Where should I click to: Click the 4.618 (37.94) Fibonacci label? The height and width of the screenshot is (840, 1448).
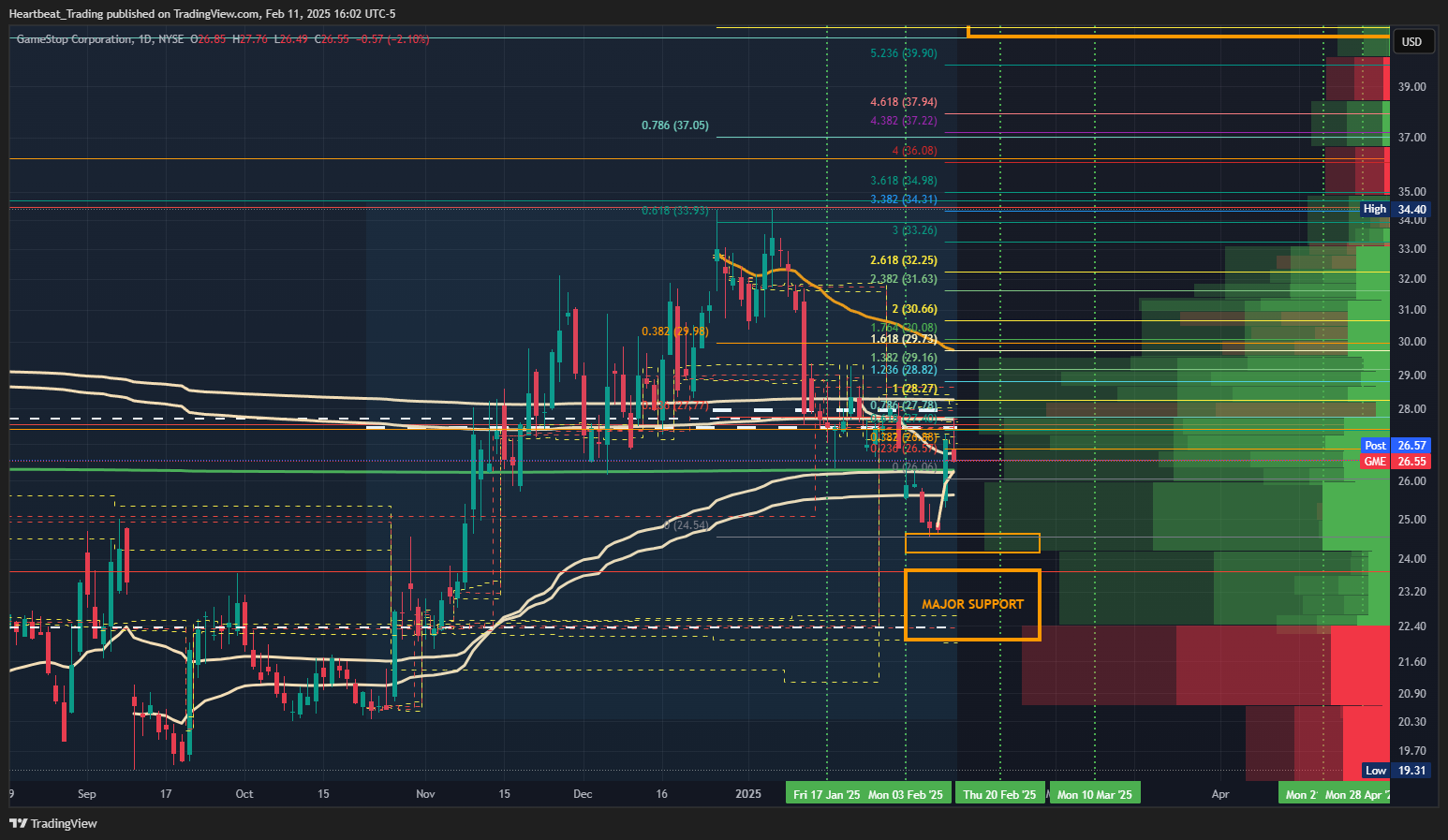[903, 102]
